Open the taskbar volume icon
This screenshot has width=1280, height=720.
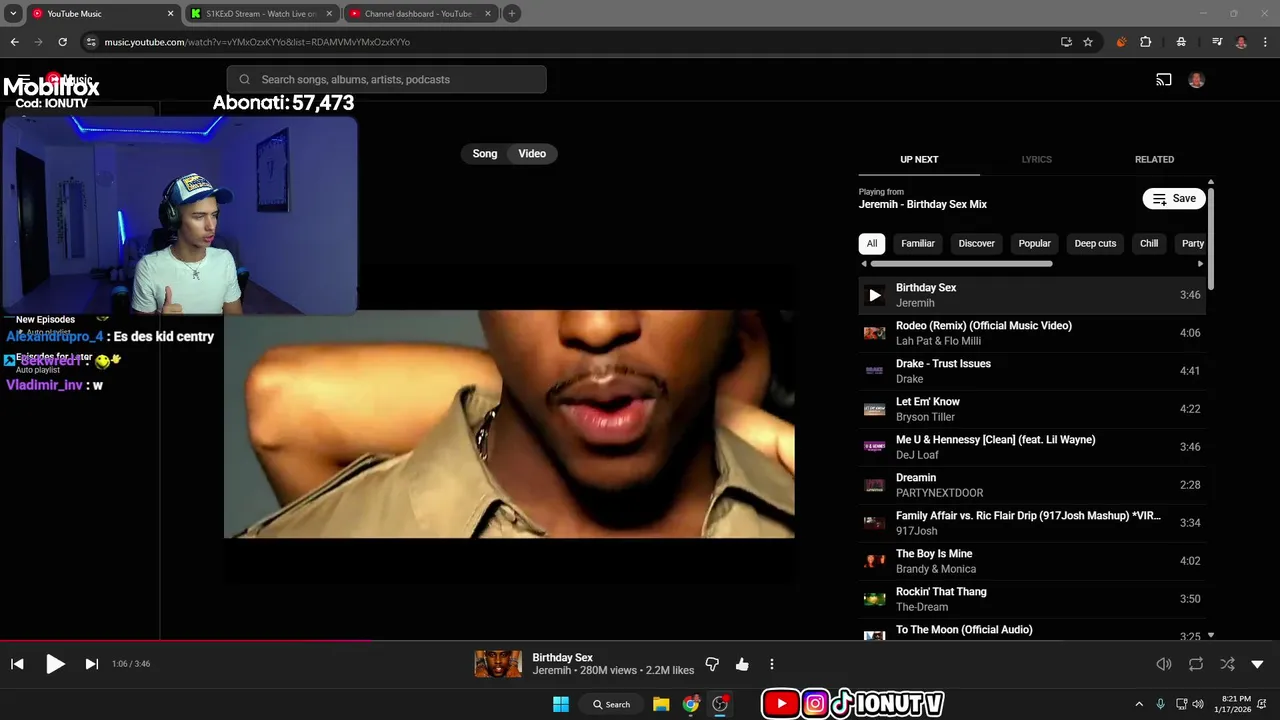coord(1198,704)
